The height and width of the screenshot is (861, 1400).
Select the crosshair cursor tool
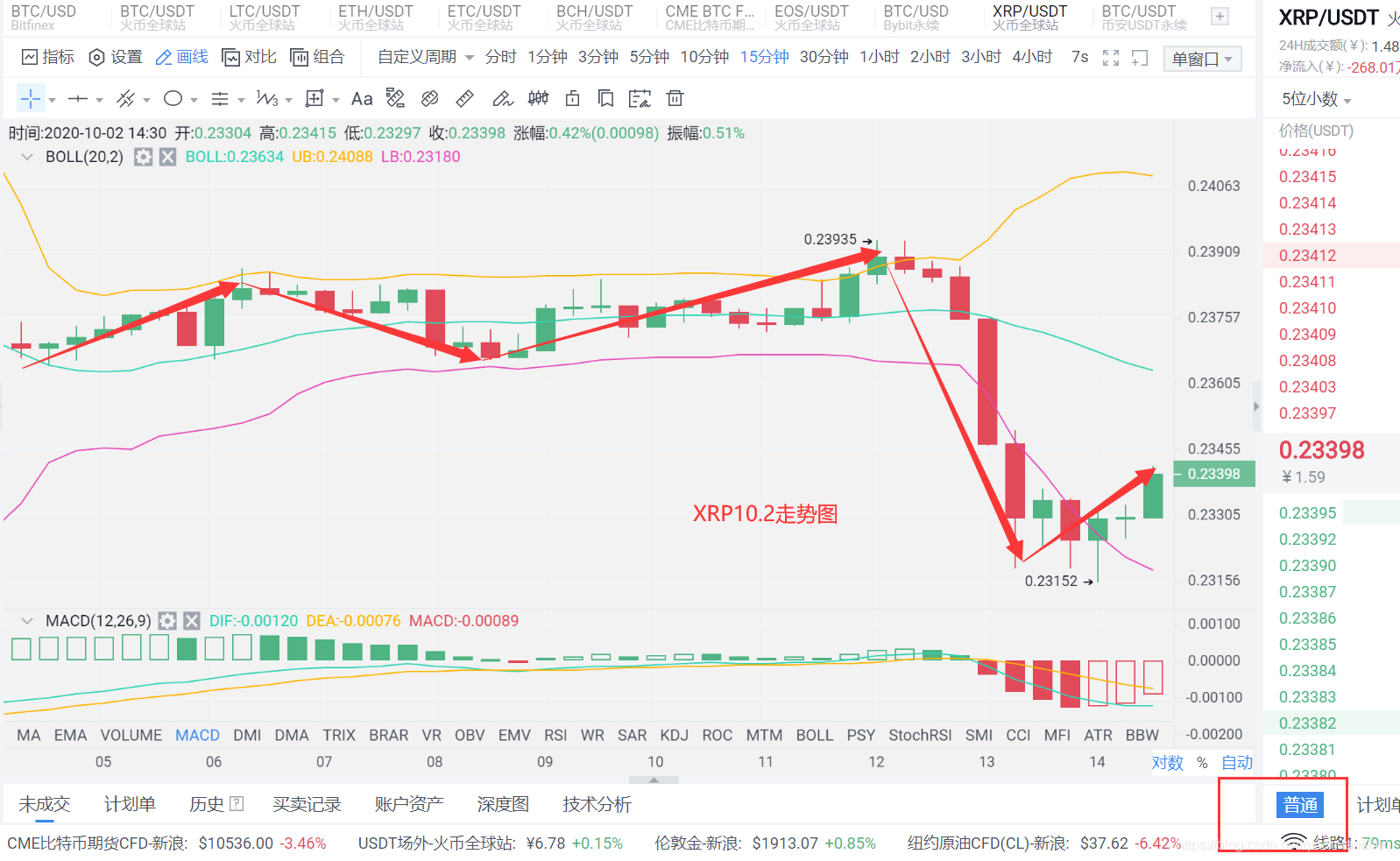(31, 99)
